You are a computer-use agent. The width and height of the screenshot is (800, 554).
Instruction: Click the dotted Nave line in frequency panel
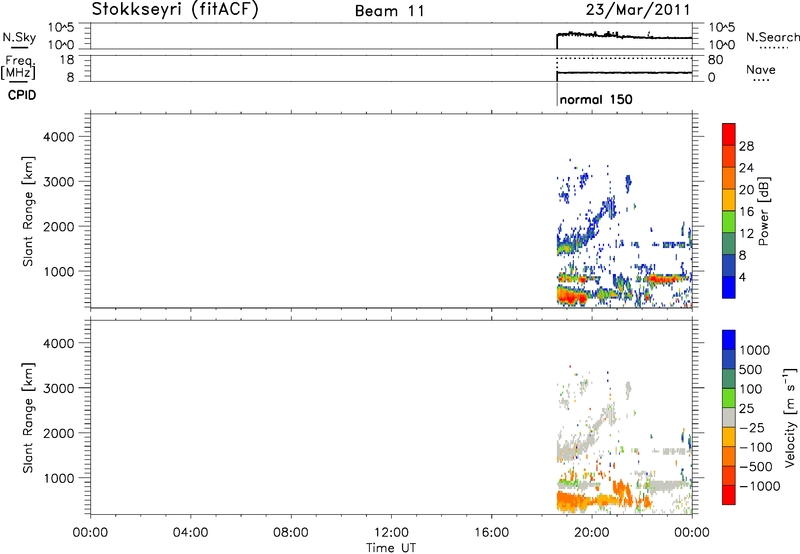(x=624, y=58)
